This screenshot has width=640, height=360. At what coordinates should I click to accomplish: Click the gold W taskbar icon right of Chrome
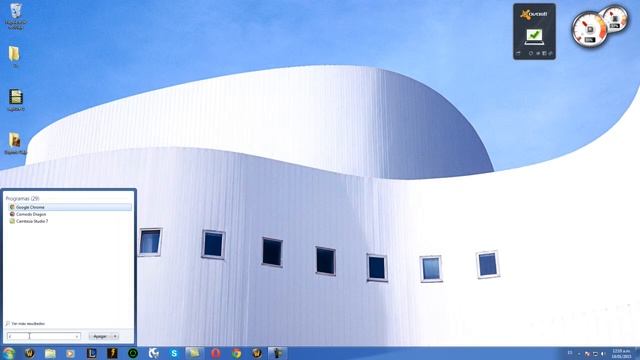pos(257,353)
